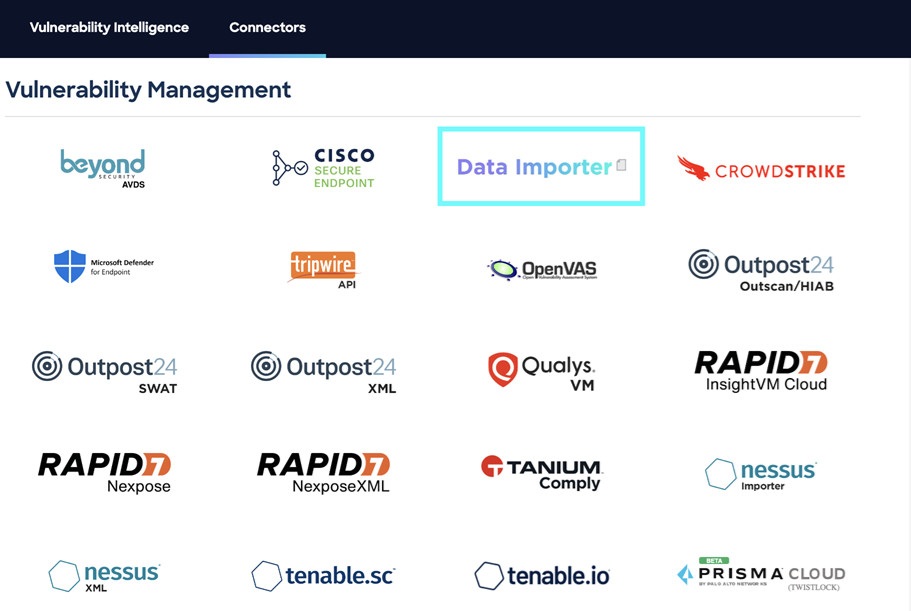The image size is (911, 611).
Task: Open the tenable.io connector
Action: pos(542,576)
